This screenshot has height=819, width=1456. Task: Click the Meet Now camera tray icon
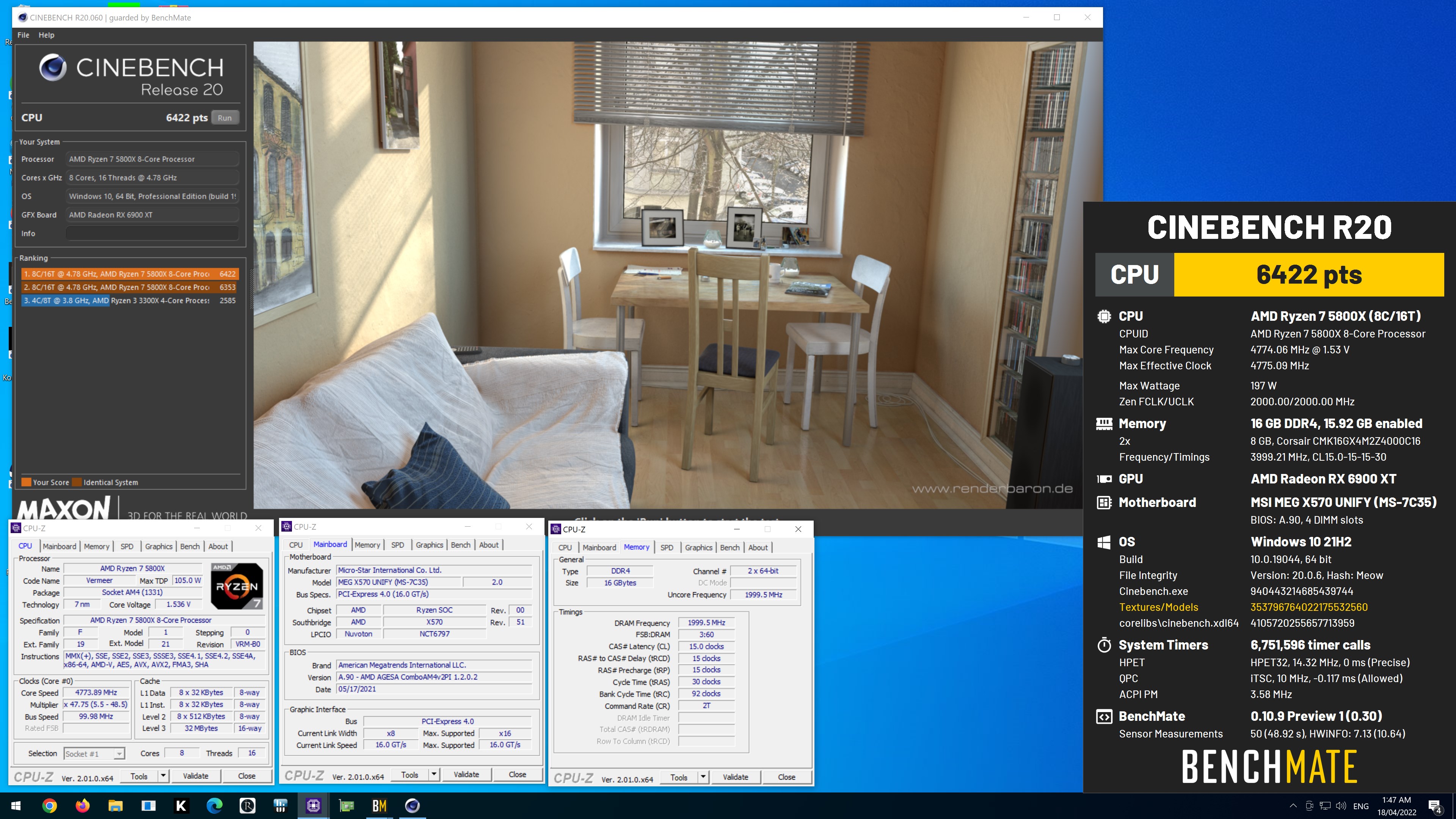coord(1309,806)
